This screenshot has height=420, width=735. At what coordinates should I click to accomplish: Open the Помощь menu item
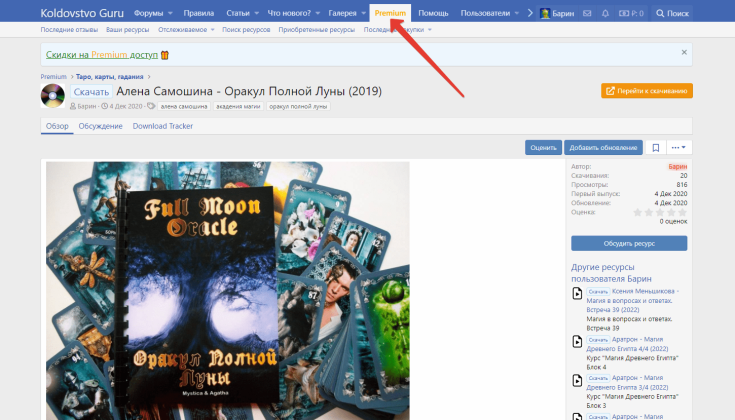[433, 13]
